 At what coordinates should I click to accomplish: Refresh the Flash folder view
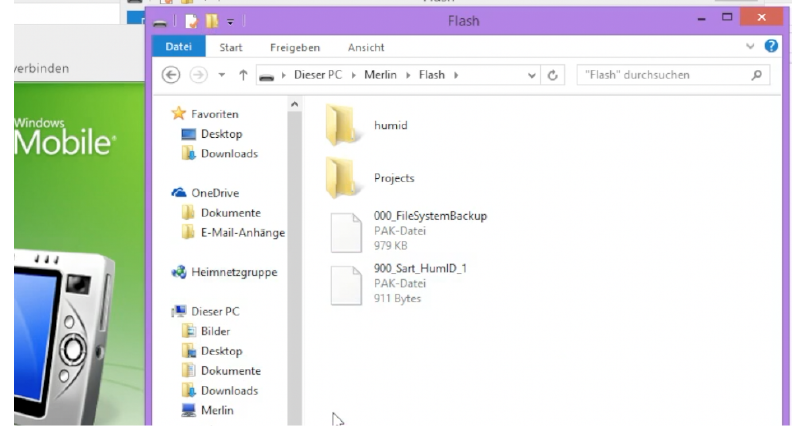pos(553,76)
